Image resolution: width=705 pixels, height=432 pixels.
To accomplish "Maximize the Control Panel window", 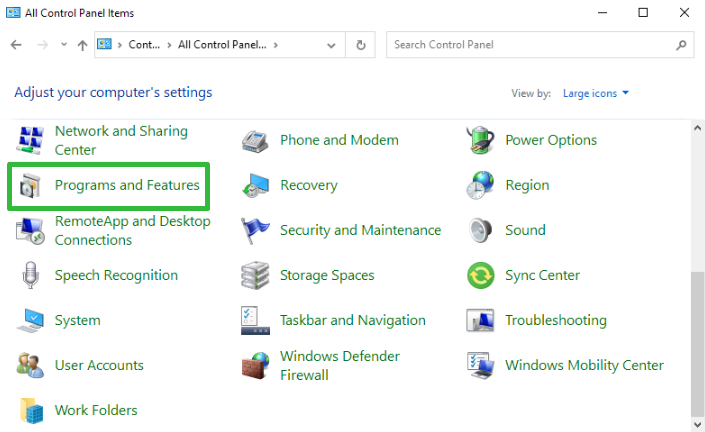I will click(643, 13).
